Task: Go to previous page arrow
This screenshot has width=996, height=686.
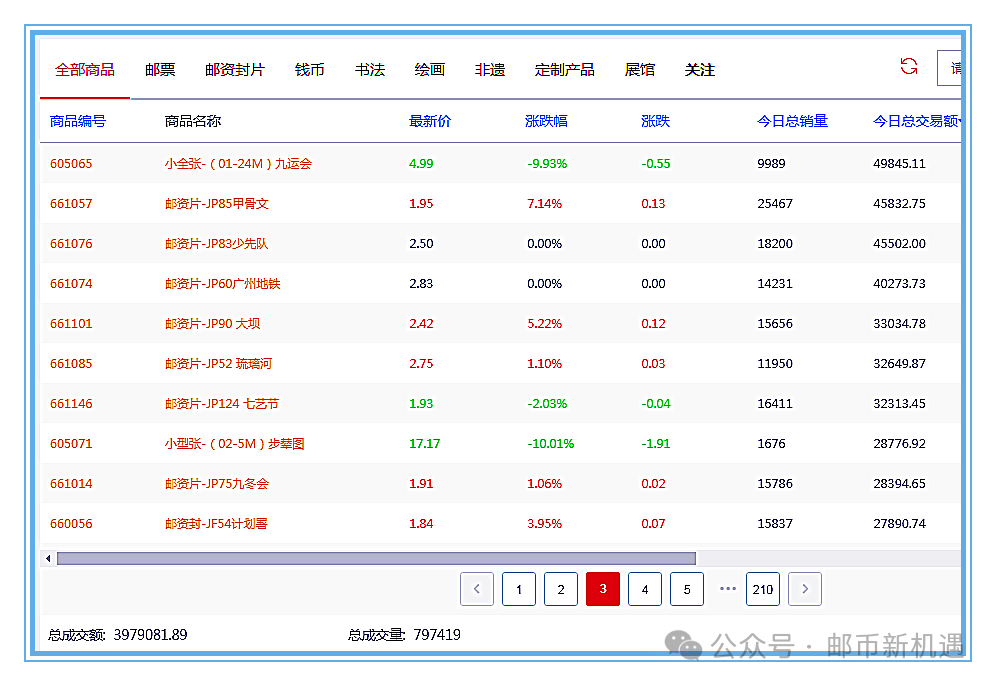Action: click(x=477, y=589)
